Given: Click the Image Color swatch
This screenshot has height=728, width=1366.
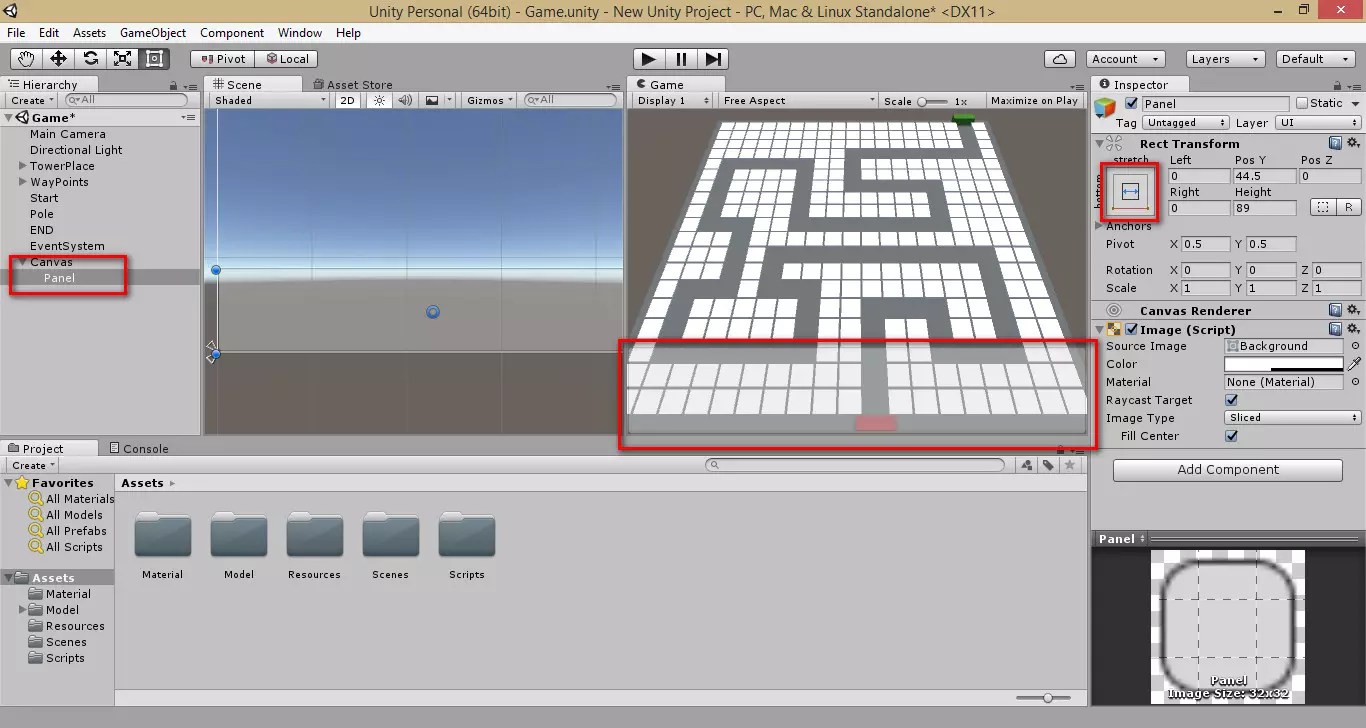Looking at the screenshot, I should (x=1284, y=364).
